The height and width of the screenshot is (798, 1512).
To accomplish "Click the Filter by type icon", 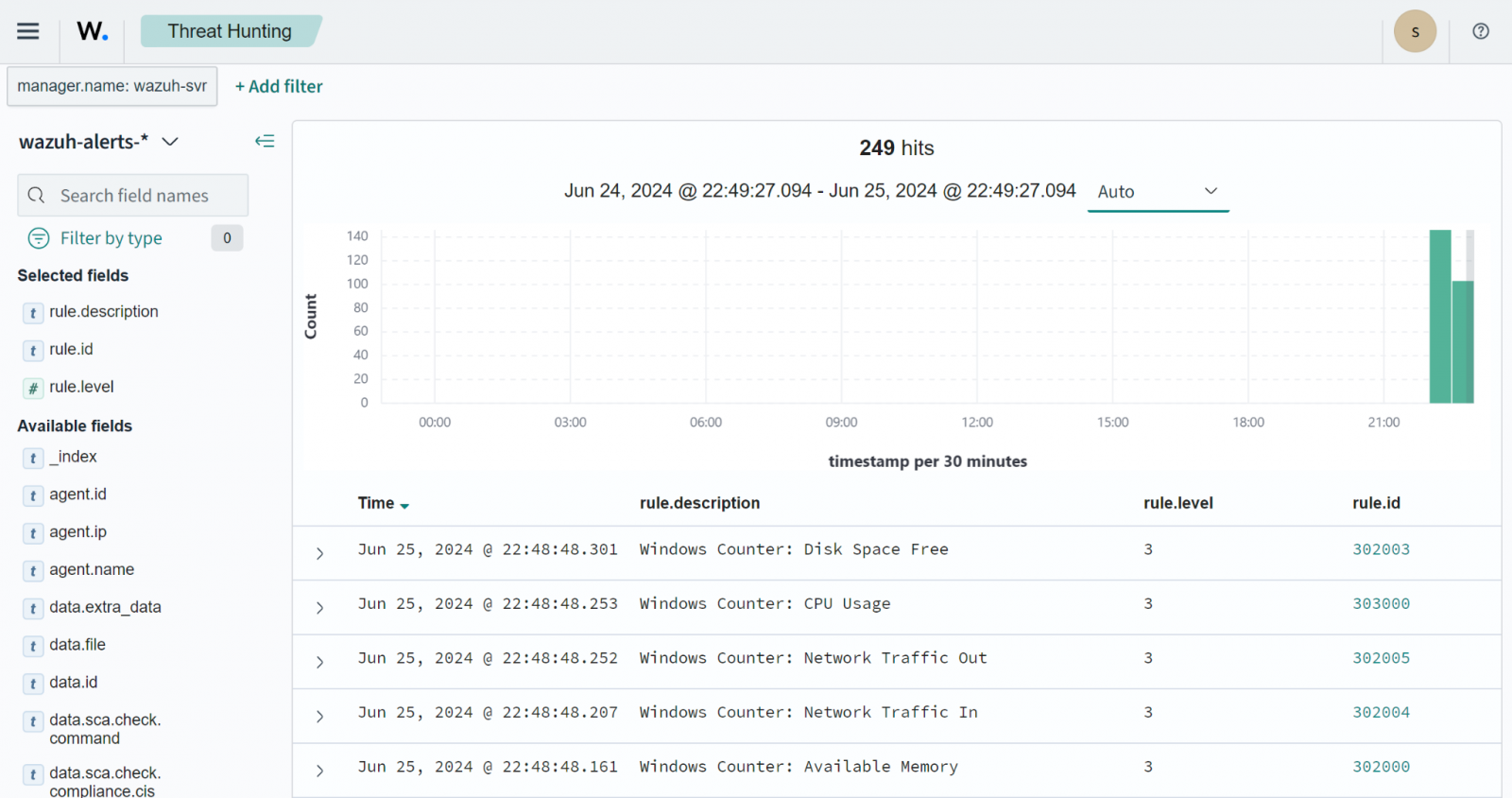I will [39, 238].
